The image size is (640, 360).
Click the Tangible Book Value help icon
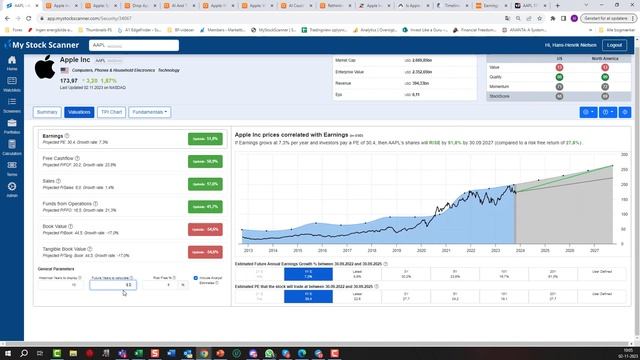pos(90,249)
